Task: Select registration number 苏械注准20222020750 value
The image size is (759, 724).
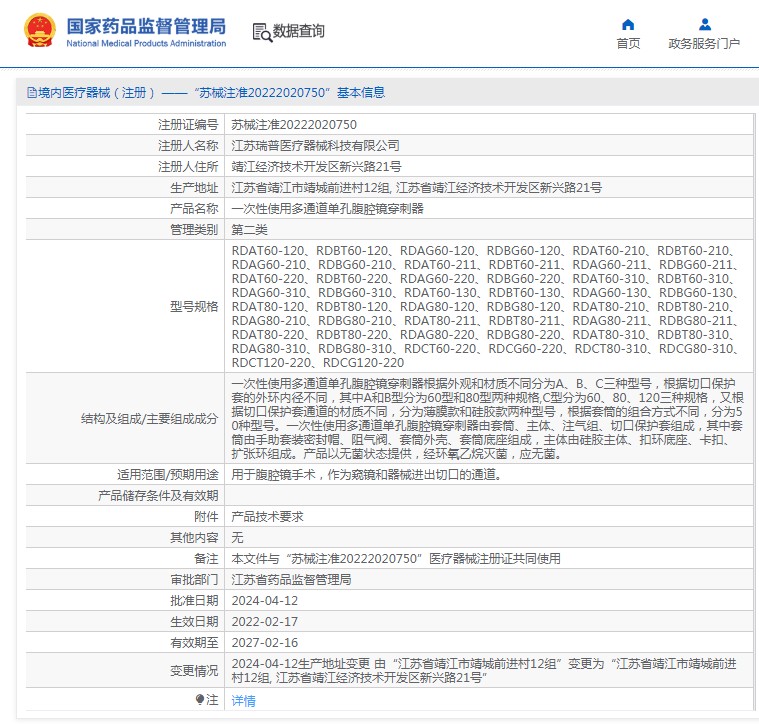Action: (294, 125)
